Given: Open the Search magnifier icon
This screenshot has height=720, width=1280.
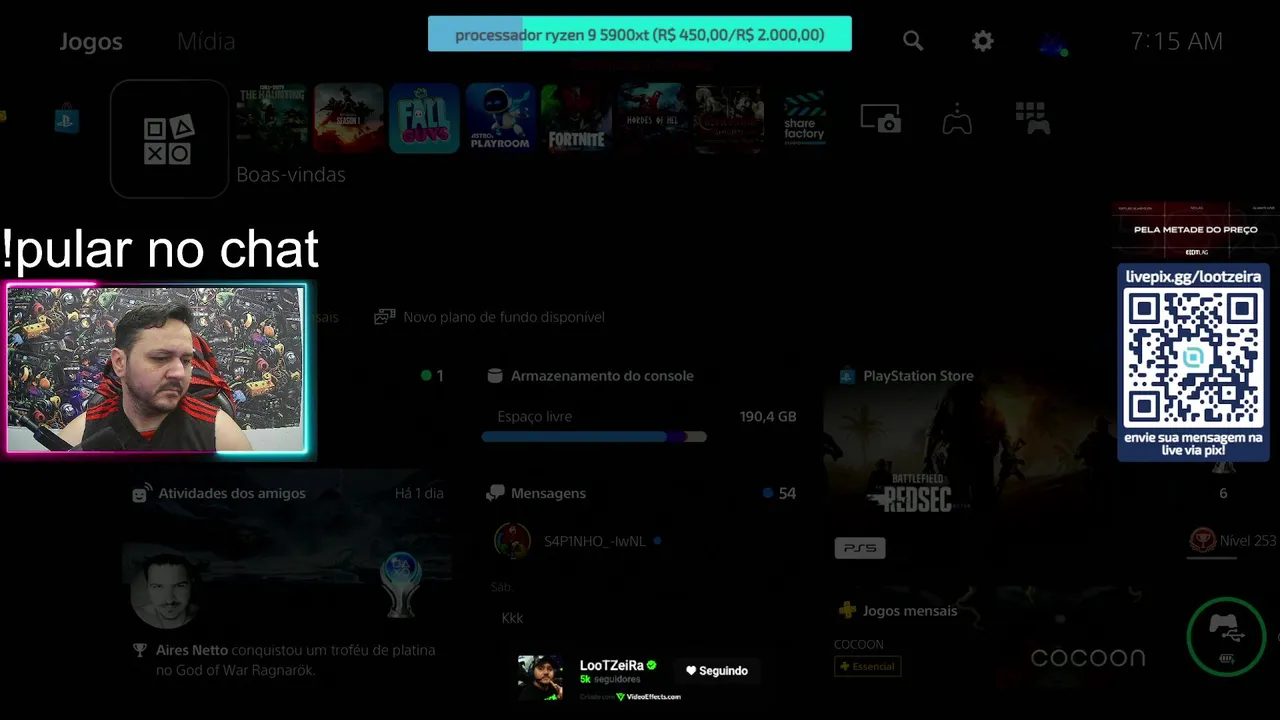Looking at the screenshot, I should [912, 41].
